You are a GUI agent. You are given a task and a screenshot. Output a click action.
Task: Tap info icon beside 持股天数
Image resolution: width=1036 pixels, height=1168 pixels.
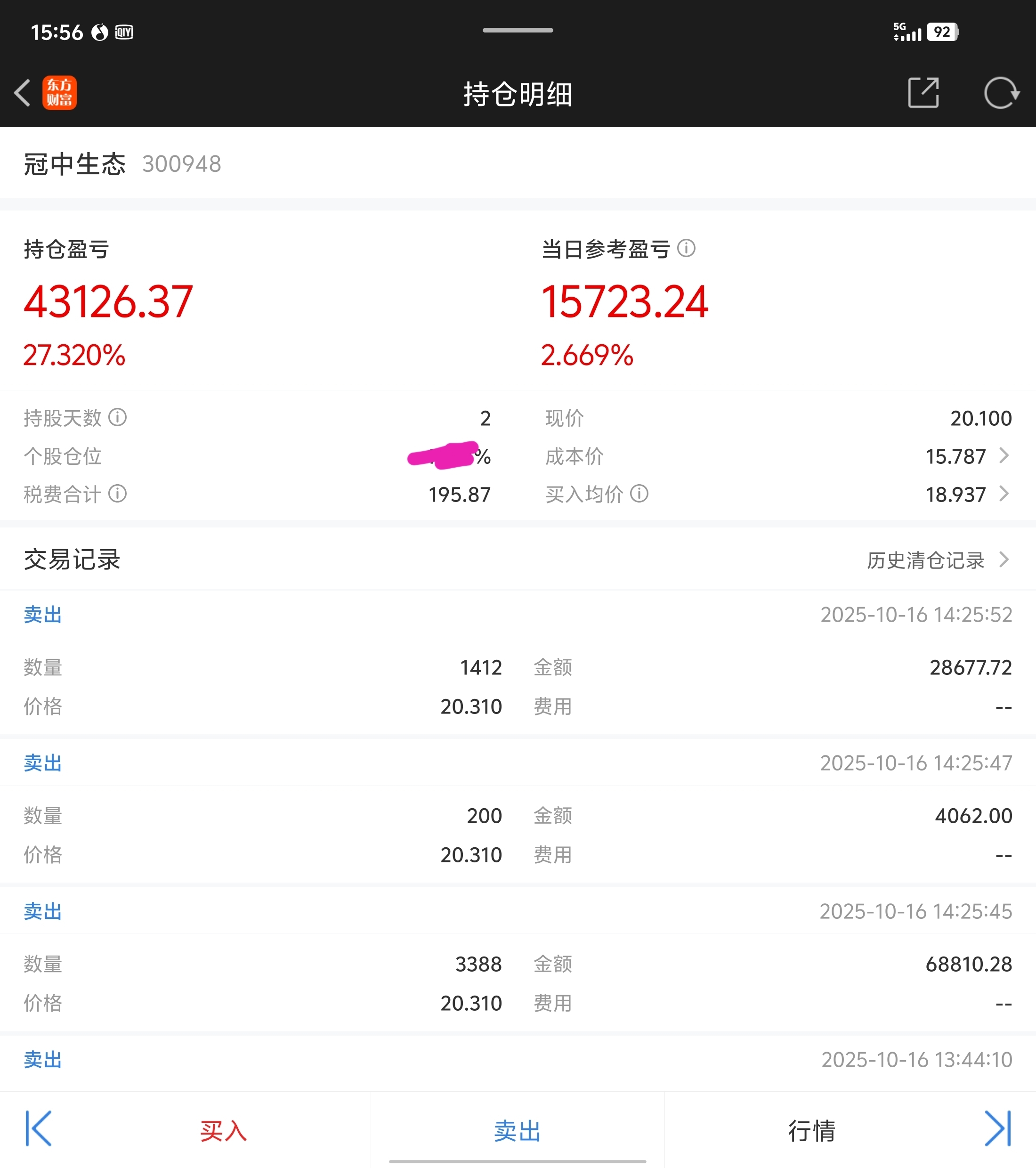[x=118, y=418]
